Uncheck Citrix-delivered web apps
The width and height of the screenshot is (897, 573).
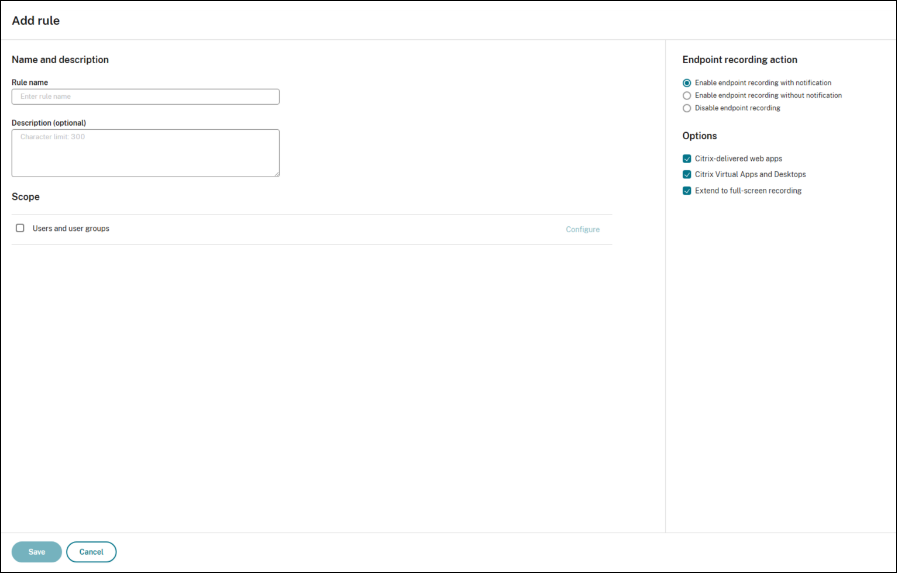coord(686,158)
